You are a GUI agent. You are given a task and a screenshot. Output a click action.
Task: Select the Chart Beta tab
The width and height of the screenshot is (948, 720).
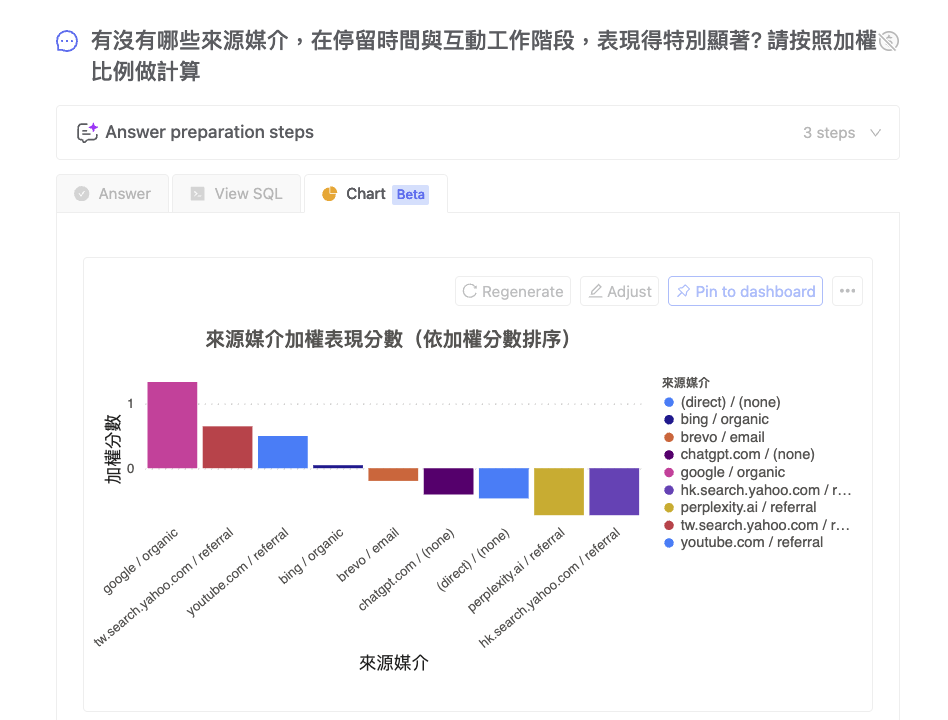click(x=376, y=193)
